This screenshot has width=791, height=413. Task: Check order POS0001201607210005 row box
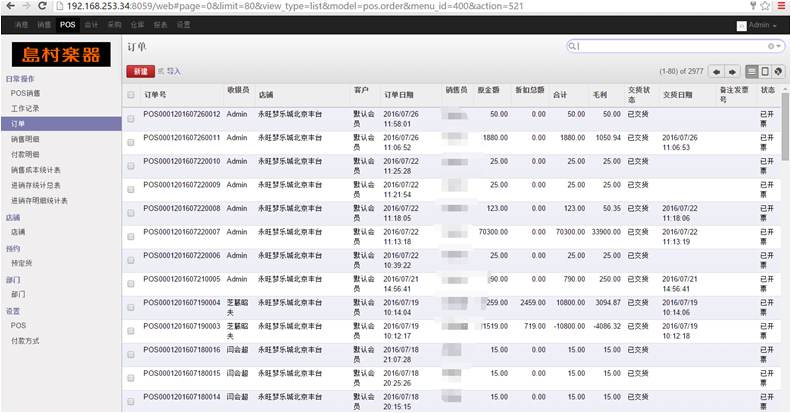pyautogui.click(x=131, y=284)
